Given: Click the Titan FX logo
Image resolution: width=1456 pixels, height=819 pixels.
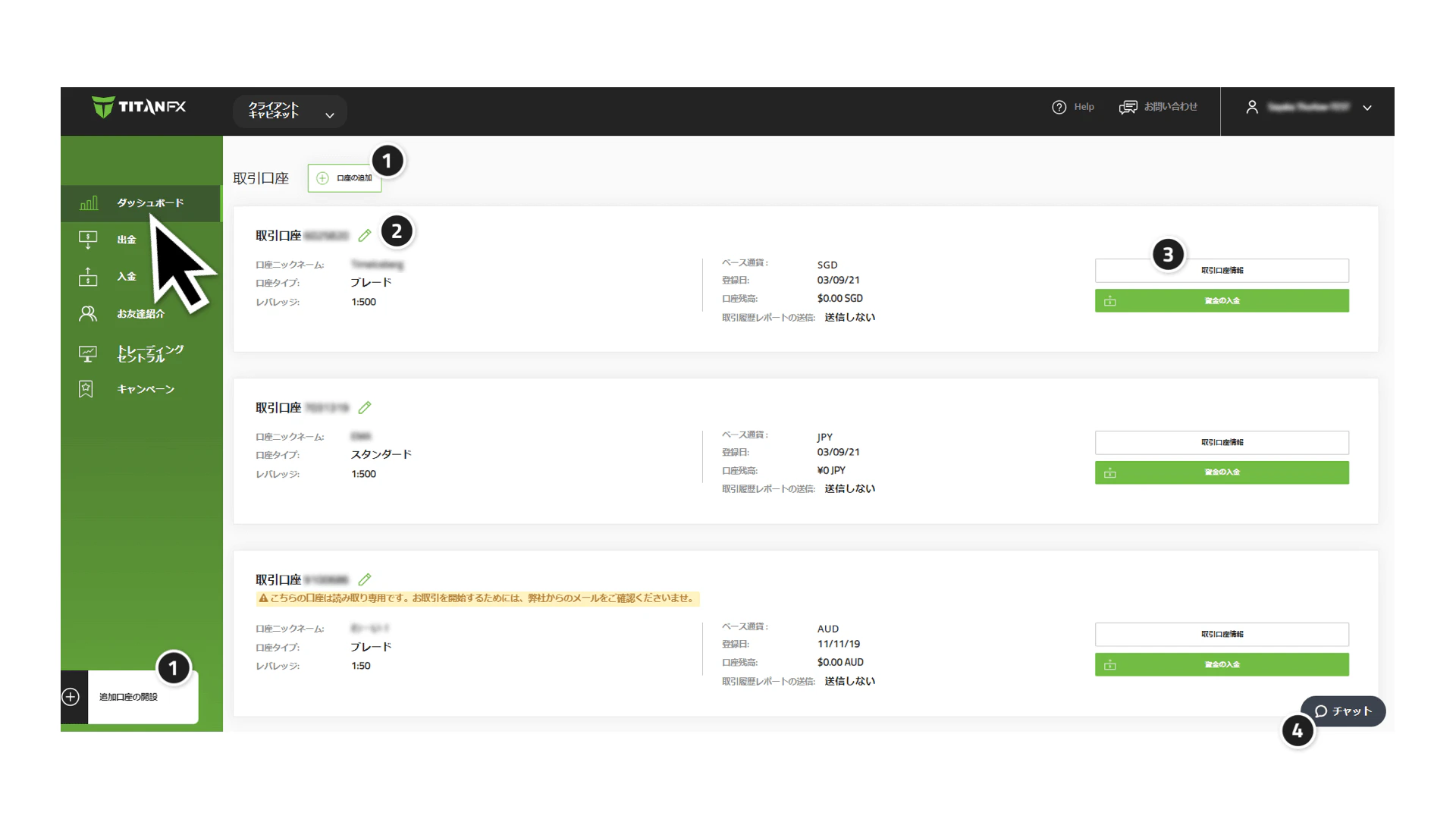Looking at the screenshot, I should click(x=139, y=107).
